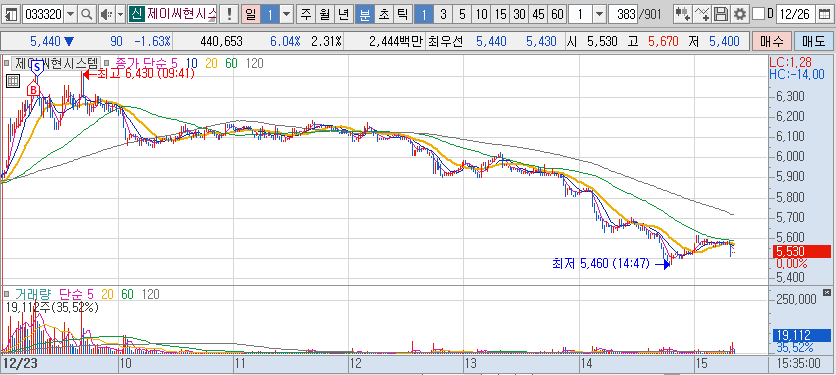The width and height of the screenshot is (836, 375).
Task: Click the red 매수 buy button
Action: [x=771, y=41]
